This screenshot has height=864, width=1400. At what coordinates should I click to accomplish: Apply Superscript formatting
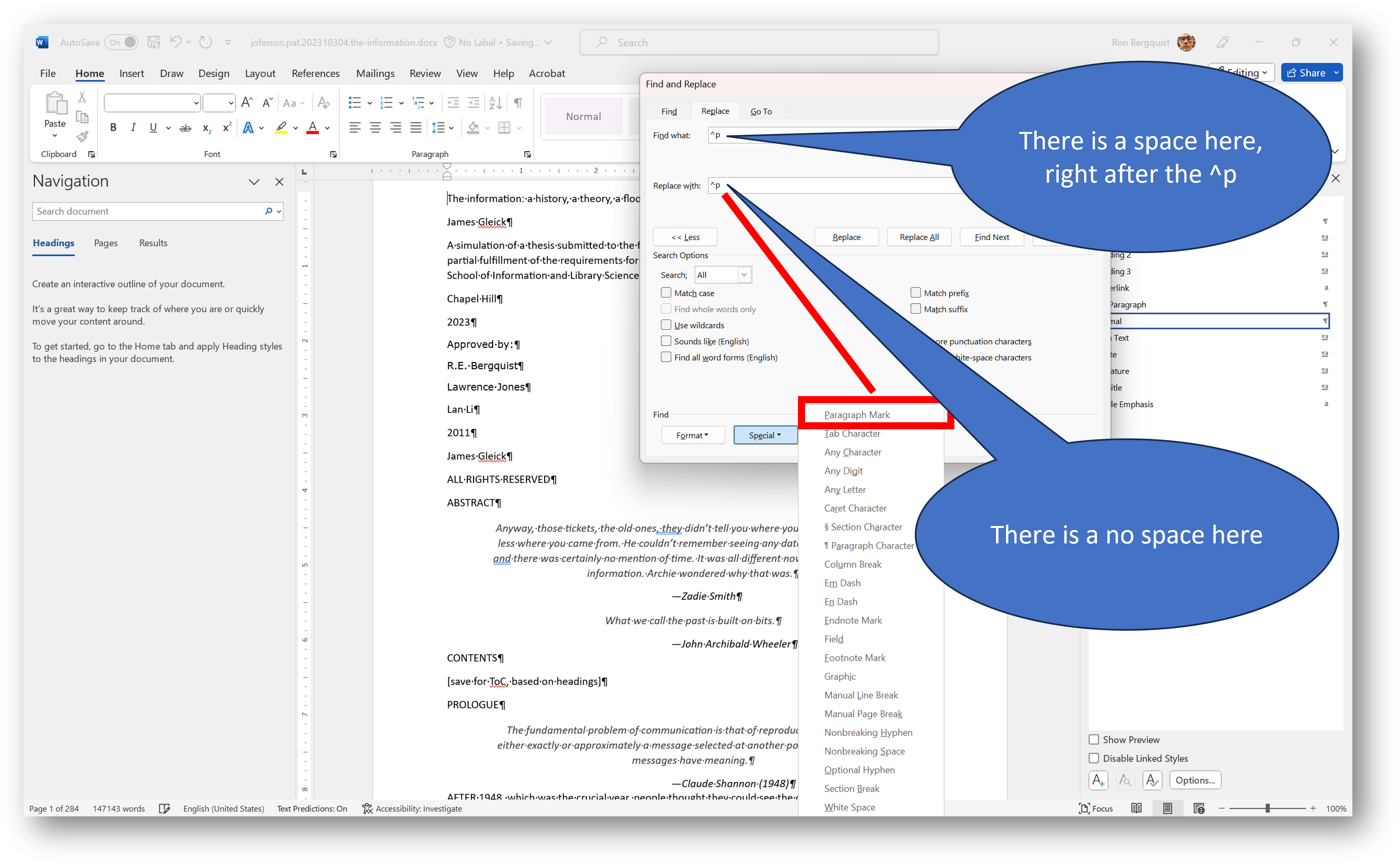coord(227,128)
